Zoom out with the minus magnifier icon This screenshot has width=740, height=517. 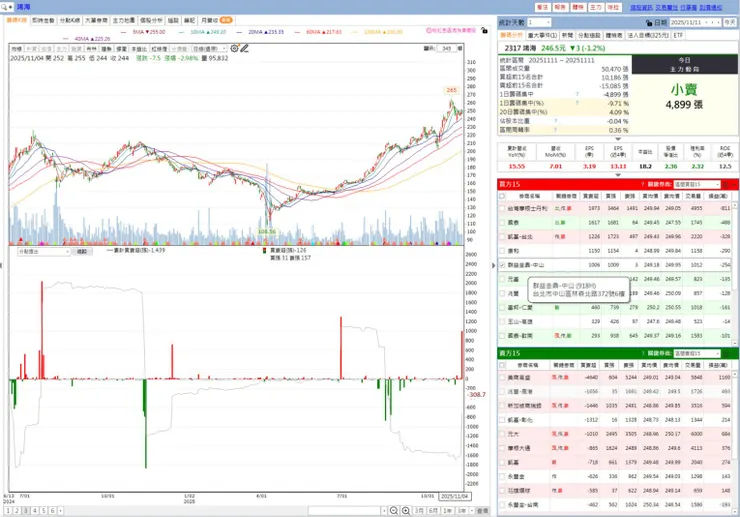tap(394, 510)
